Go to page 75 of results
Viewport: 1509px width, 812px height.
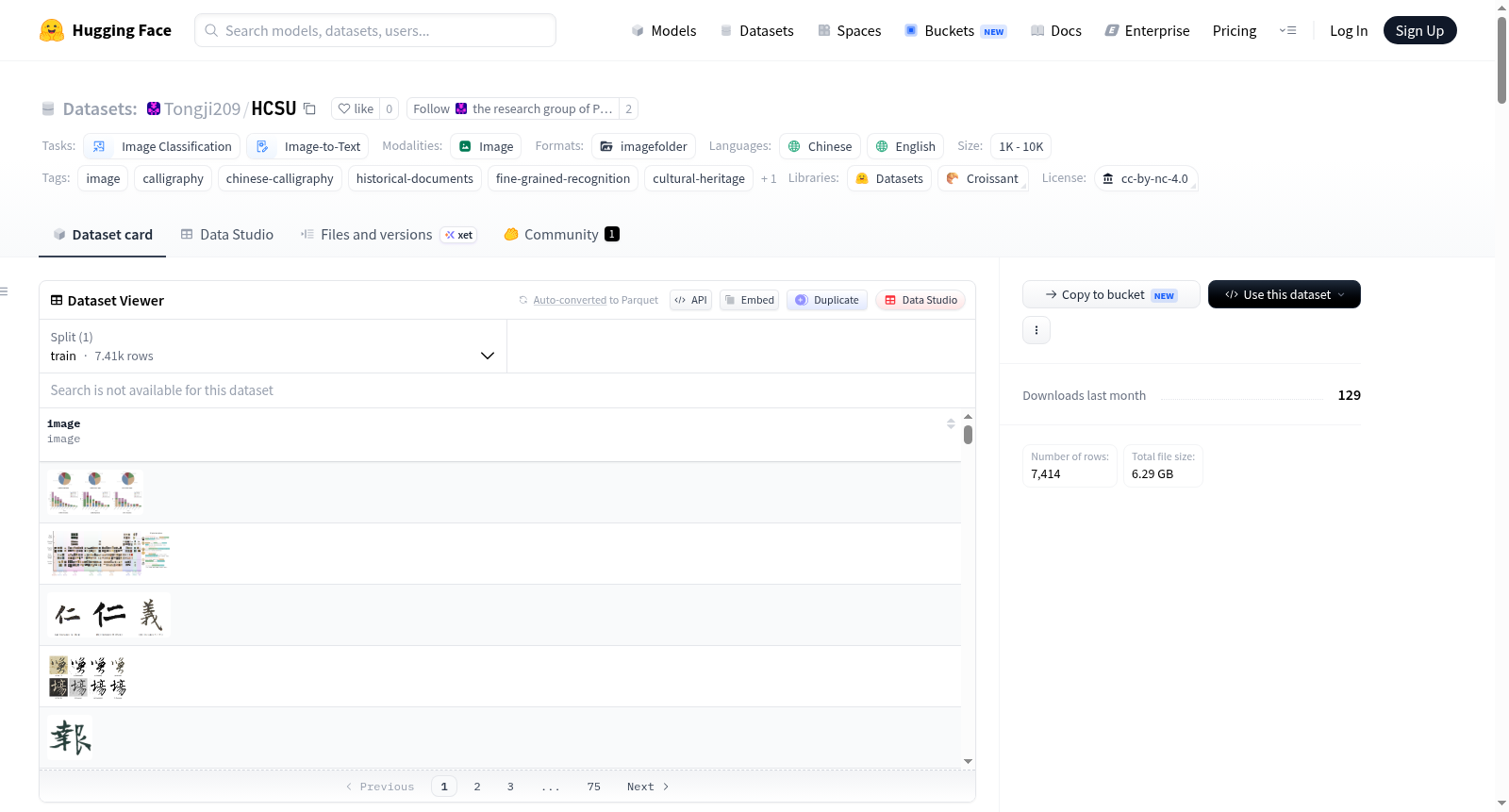593,787
